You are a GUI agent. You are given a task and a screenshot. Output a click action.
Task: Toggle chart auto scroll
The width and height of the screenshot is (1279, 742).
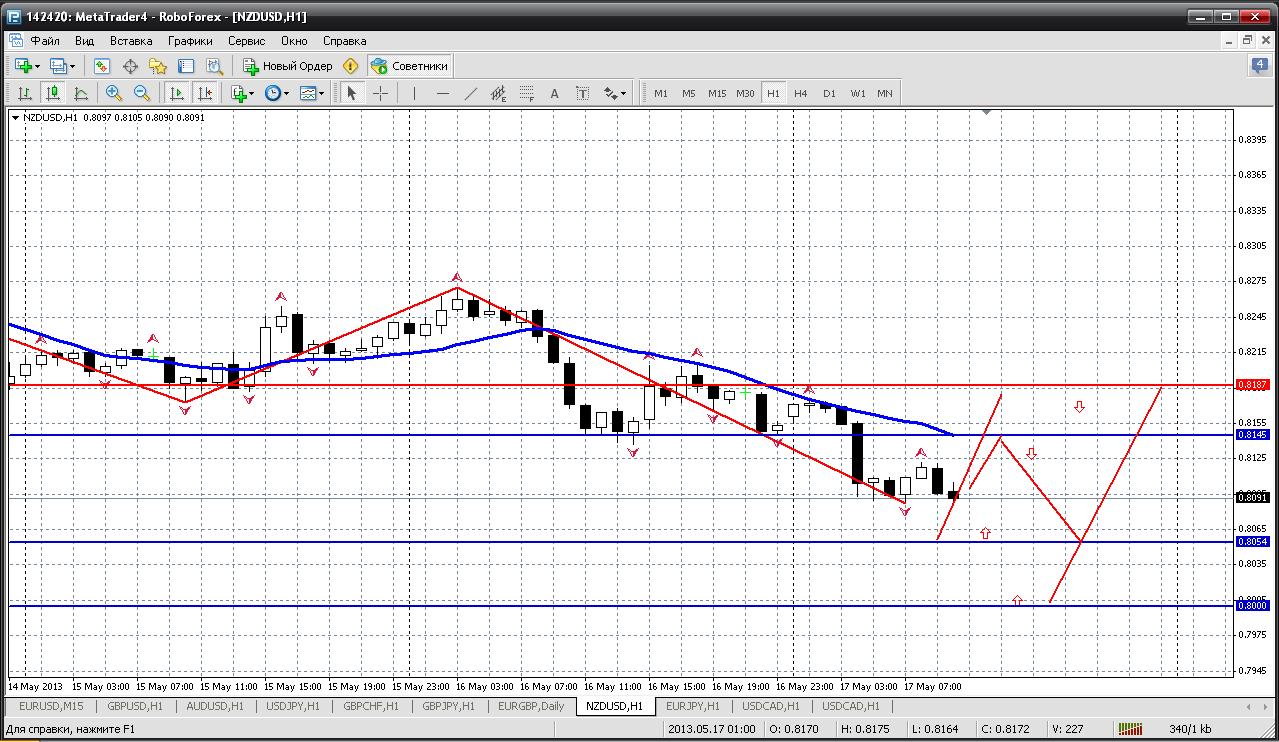[177, 93]
